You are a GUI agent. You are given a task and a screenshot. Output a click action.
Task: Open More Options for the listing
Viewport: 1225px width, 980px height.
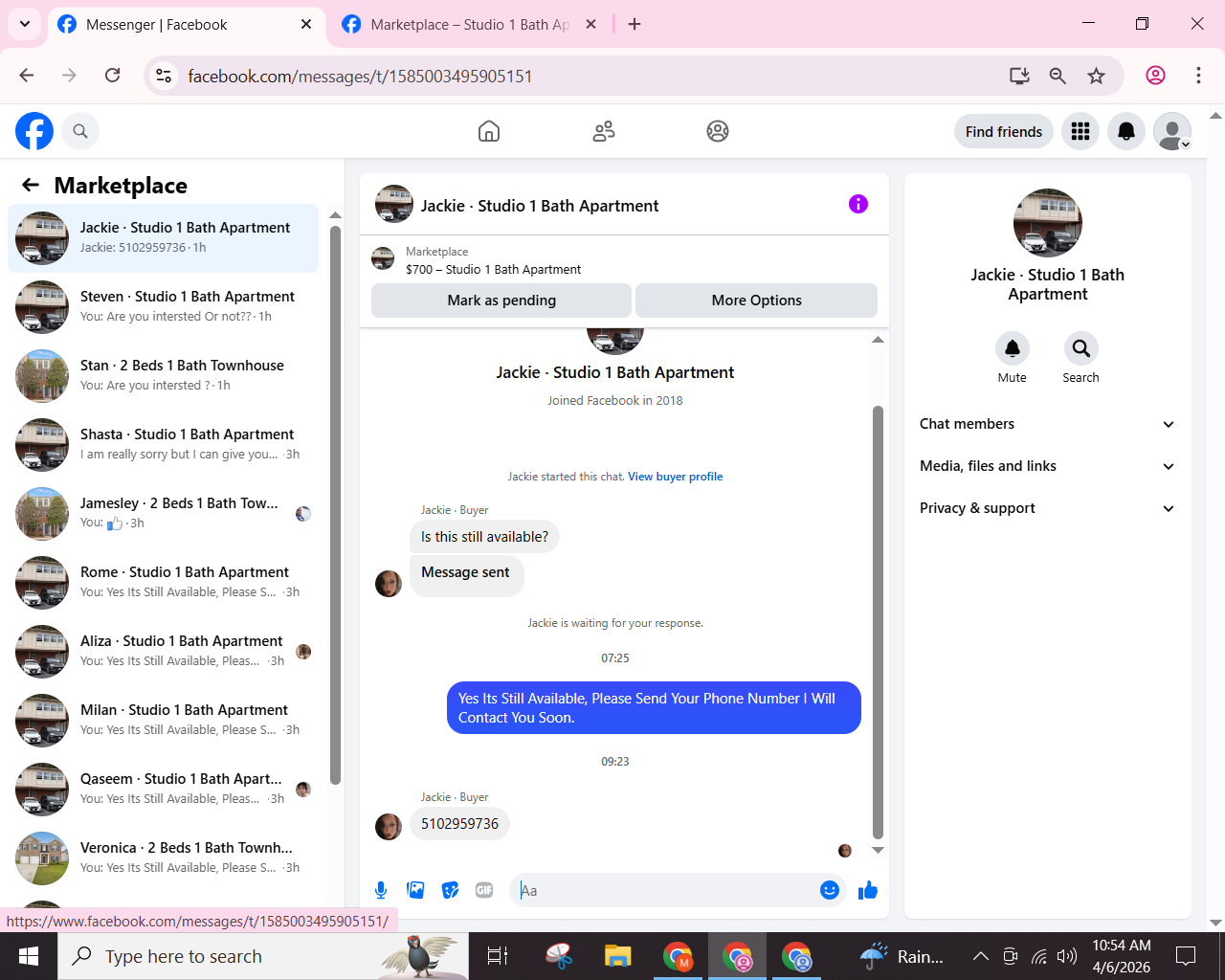(x=756, y=301)
